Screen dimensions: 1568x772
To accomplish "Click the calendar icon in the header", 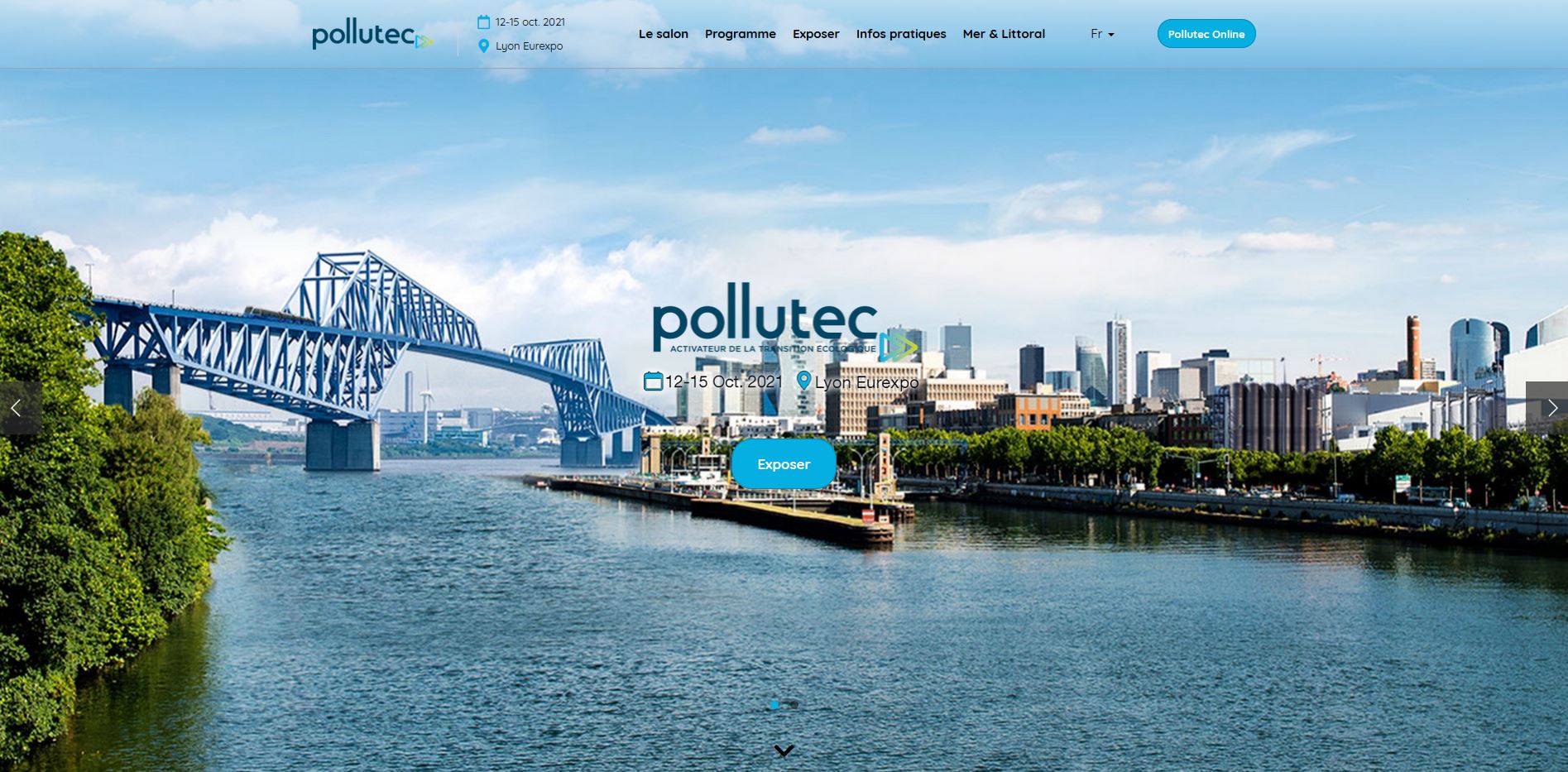I will (484, 22).
